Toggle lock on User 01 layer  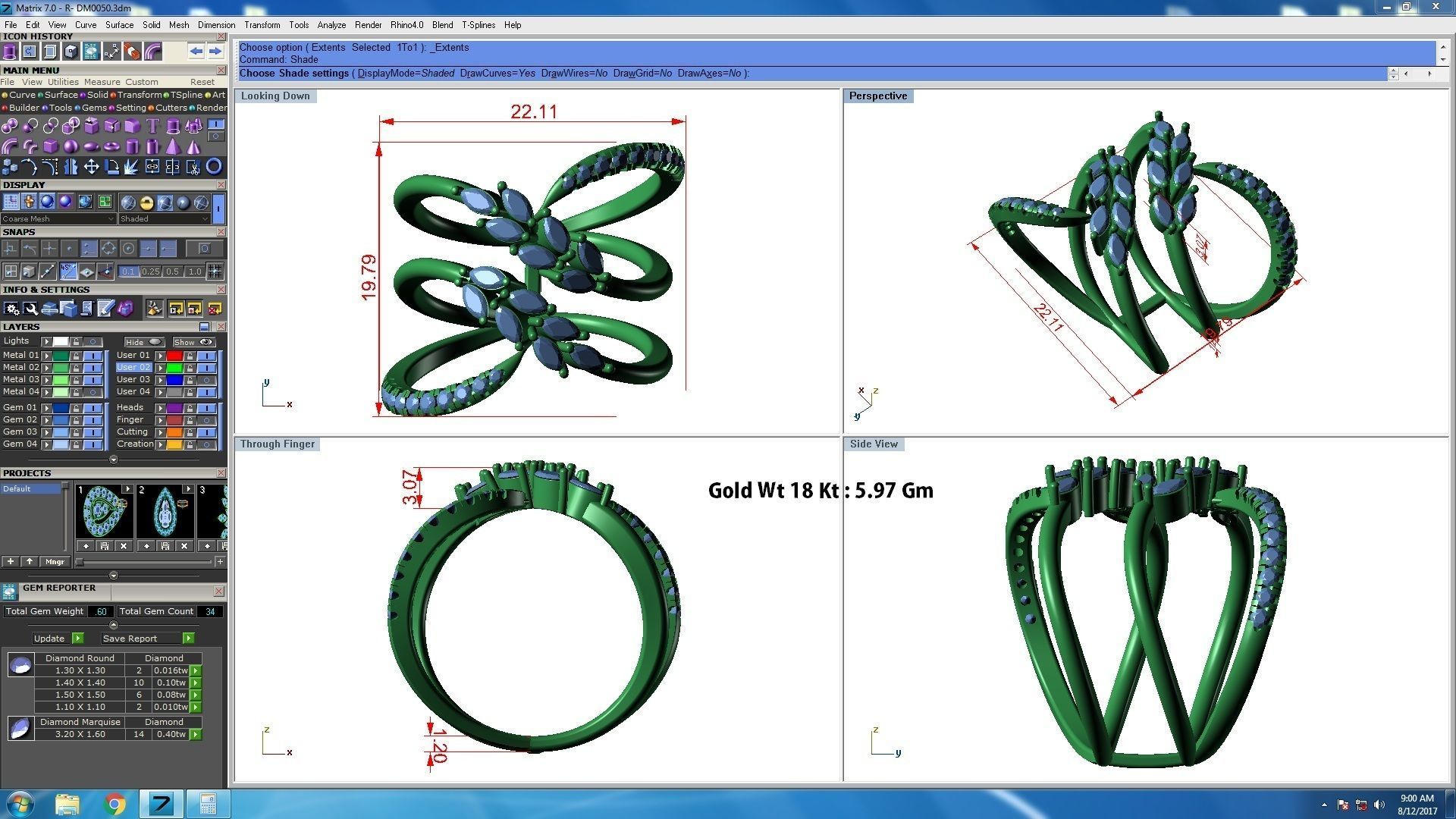[x=190, y=356]
